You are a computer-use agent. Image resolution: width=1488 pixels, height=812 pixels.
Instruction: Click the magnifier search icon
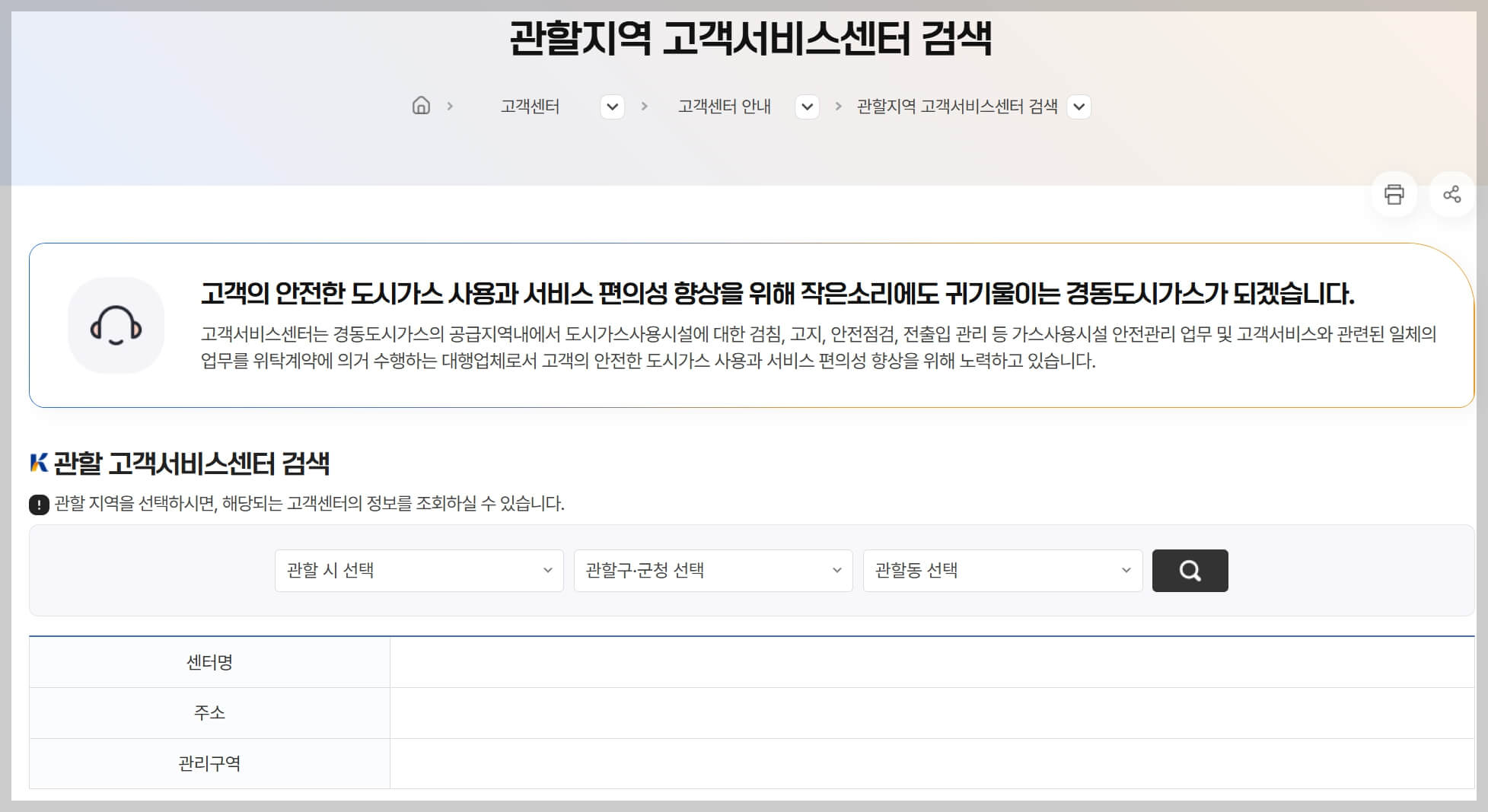pos(1190,570)
